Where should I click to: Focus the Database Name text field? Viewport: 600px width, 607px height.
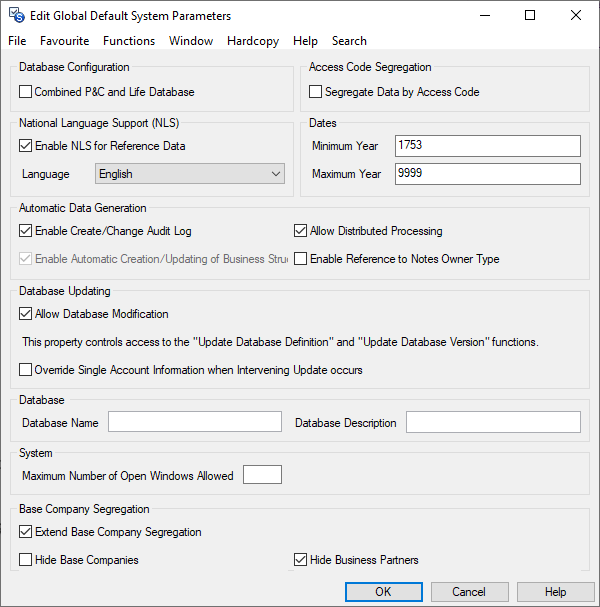[x=195, y=422]
